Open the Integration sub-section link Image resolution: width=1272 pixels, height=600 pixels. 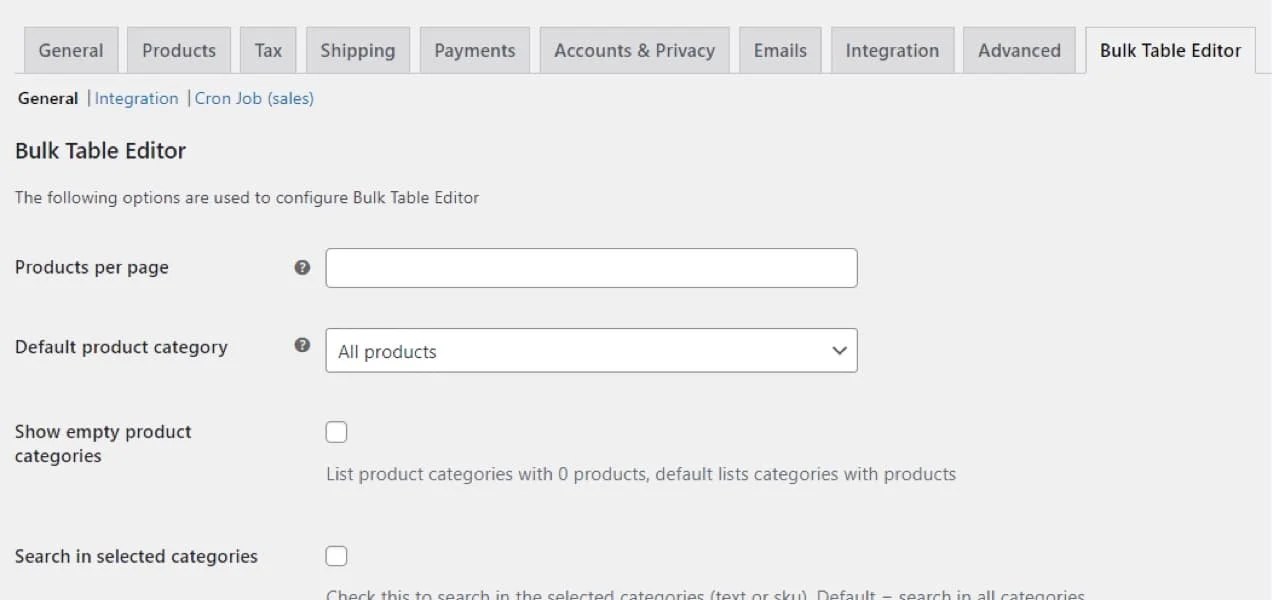136,98
